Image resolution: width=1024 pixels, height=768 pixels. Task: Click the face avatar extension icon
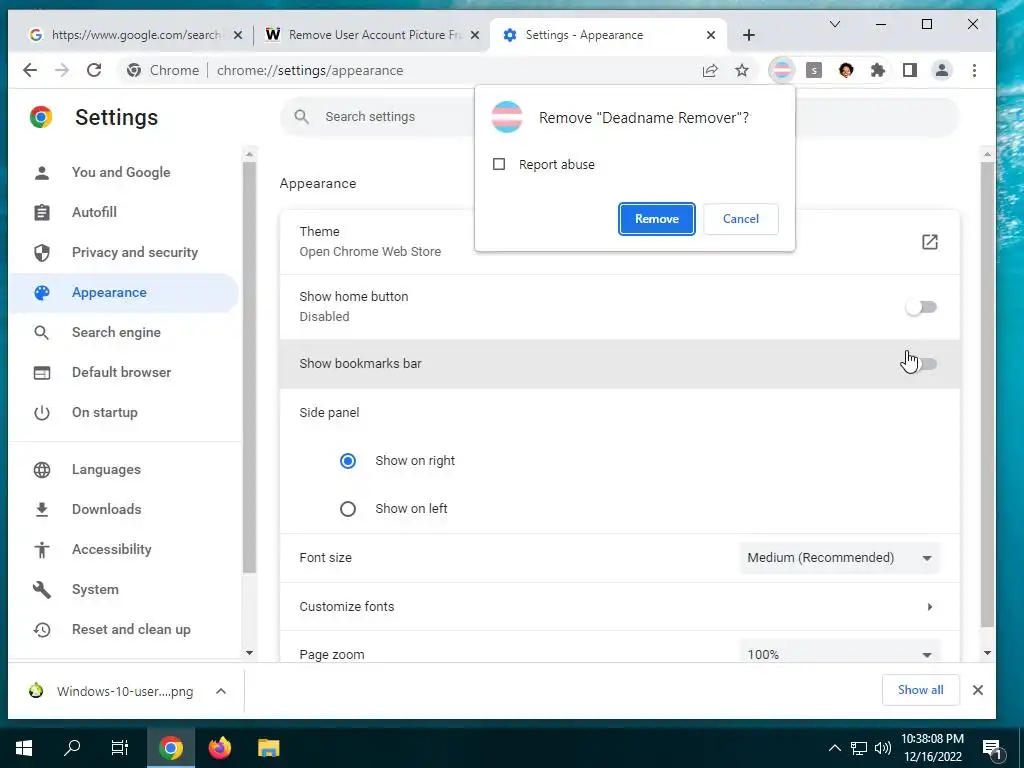click(x=846, y=70)
